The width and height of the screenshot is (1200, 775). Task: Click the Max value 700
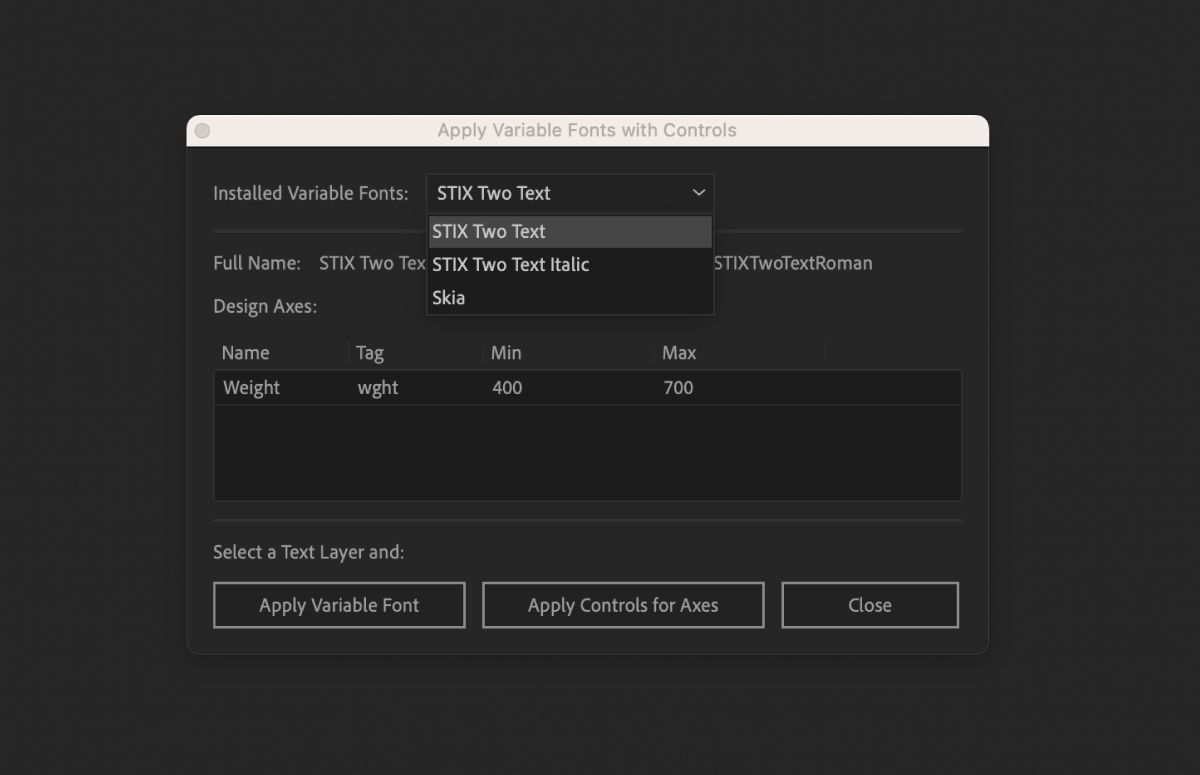click(x=678, y=387)
